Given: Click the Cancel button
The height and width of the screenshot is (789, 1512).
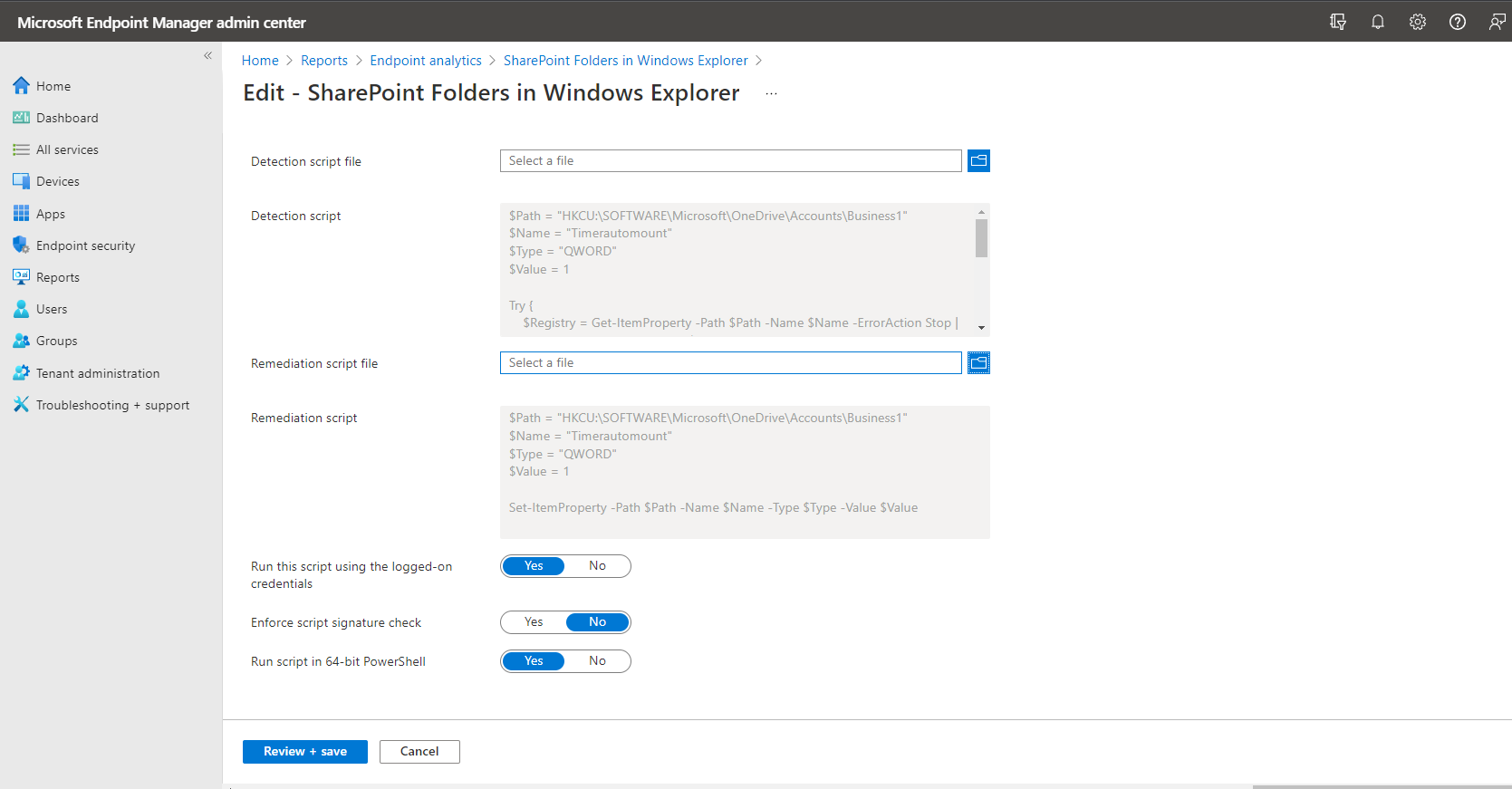Looking at the screenshot, I should point(419,752).
